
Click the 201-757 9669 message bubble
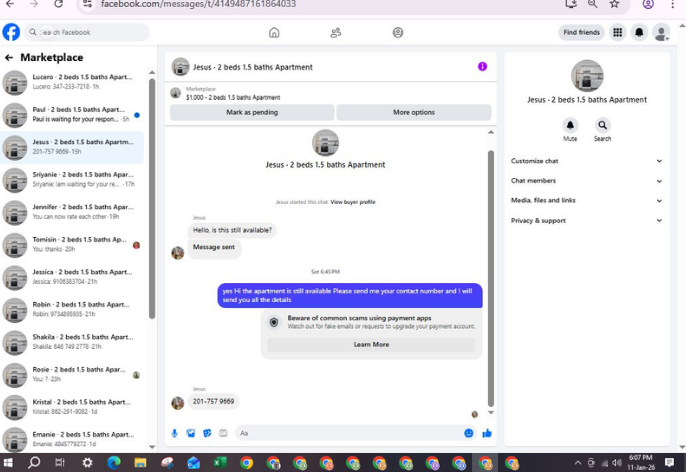coord(214,401)
